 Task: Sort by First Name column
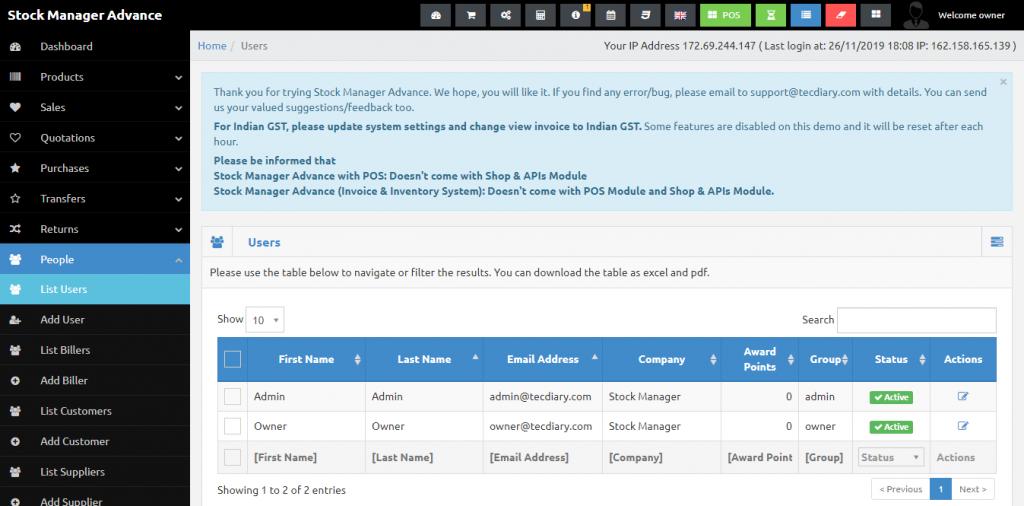[x=306, y=359]
